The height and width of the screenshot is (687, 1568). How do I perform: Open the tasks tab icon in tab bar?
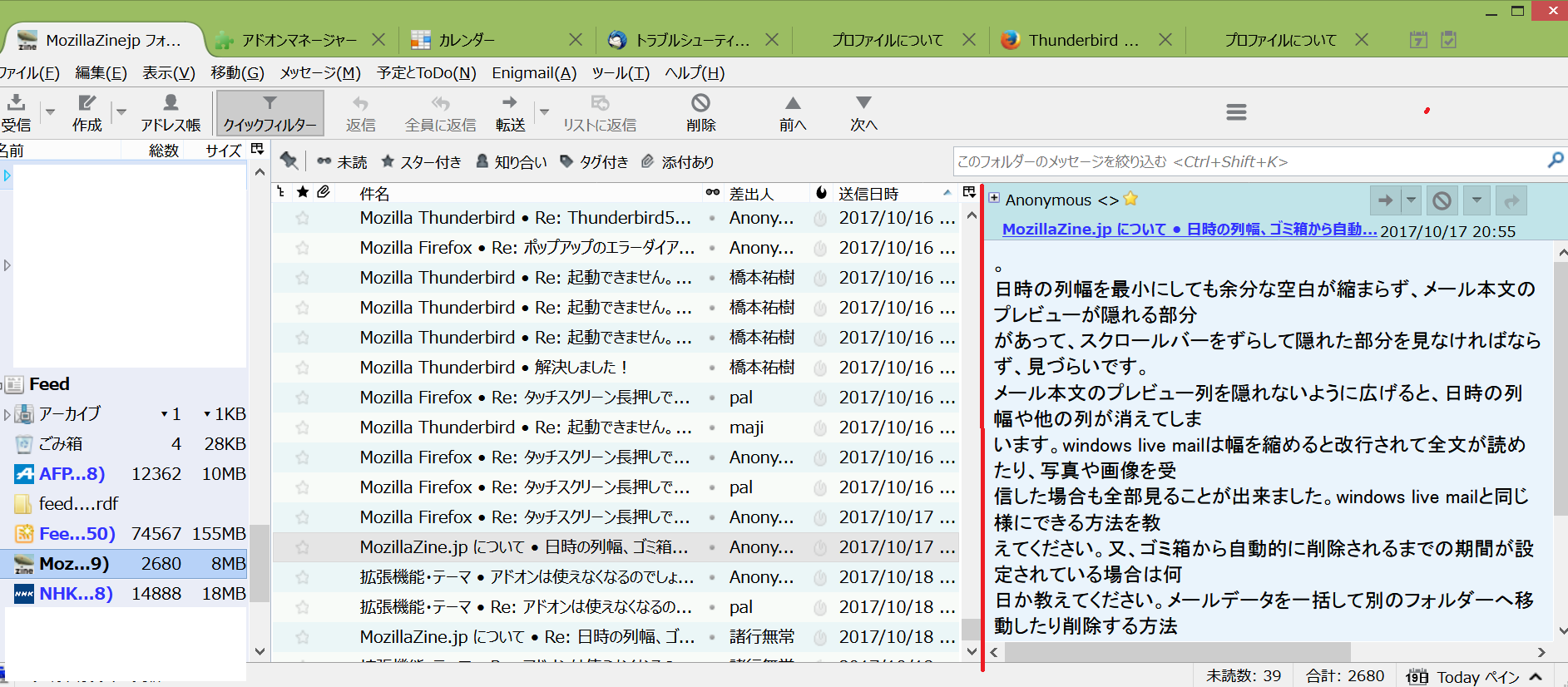point(1448,39)
